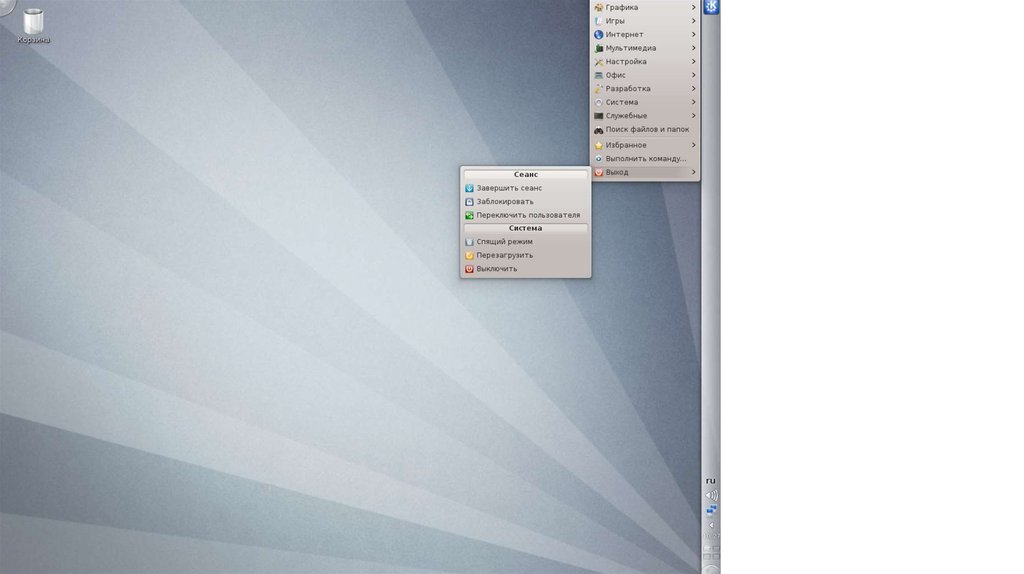The width and height of the screenshot is (1024, 574).
Task: Click the Заблокировать lock icon
Action: [469, 202]
